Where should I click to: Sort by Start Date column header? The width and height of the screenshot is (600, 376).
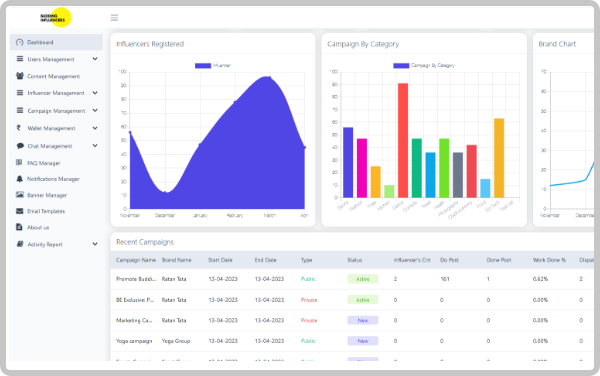(x=220, y=260)
